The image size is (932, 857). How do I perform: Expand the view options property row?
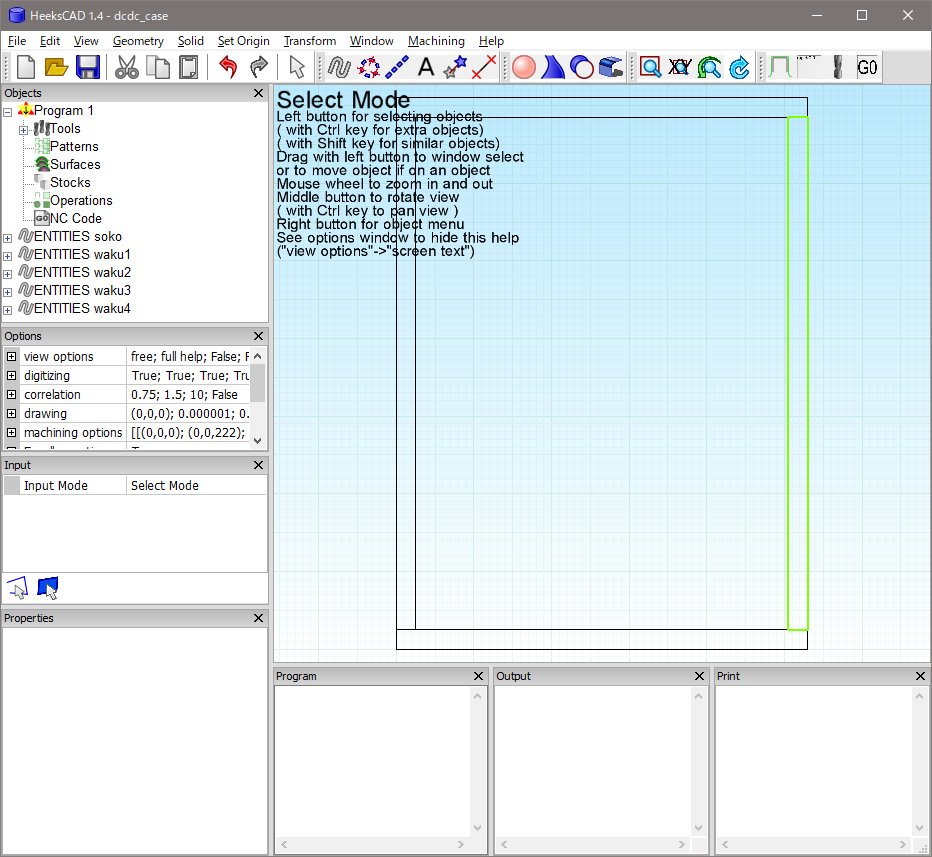click(x=12, y=357)
